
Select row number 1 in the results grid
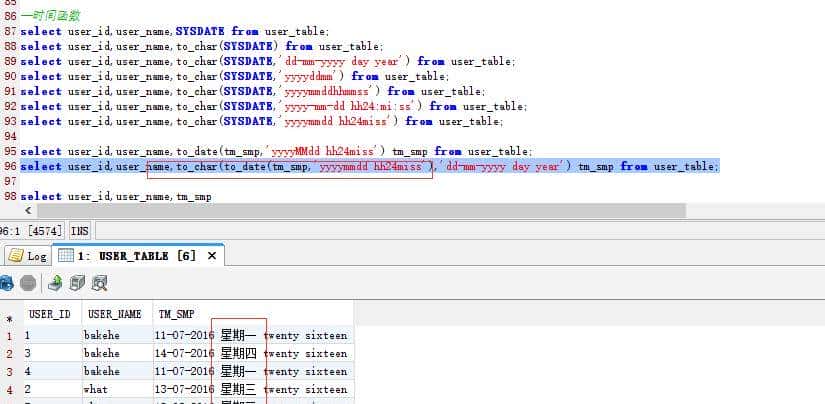[x=9, y=336]
